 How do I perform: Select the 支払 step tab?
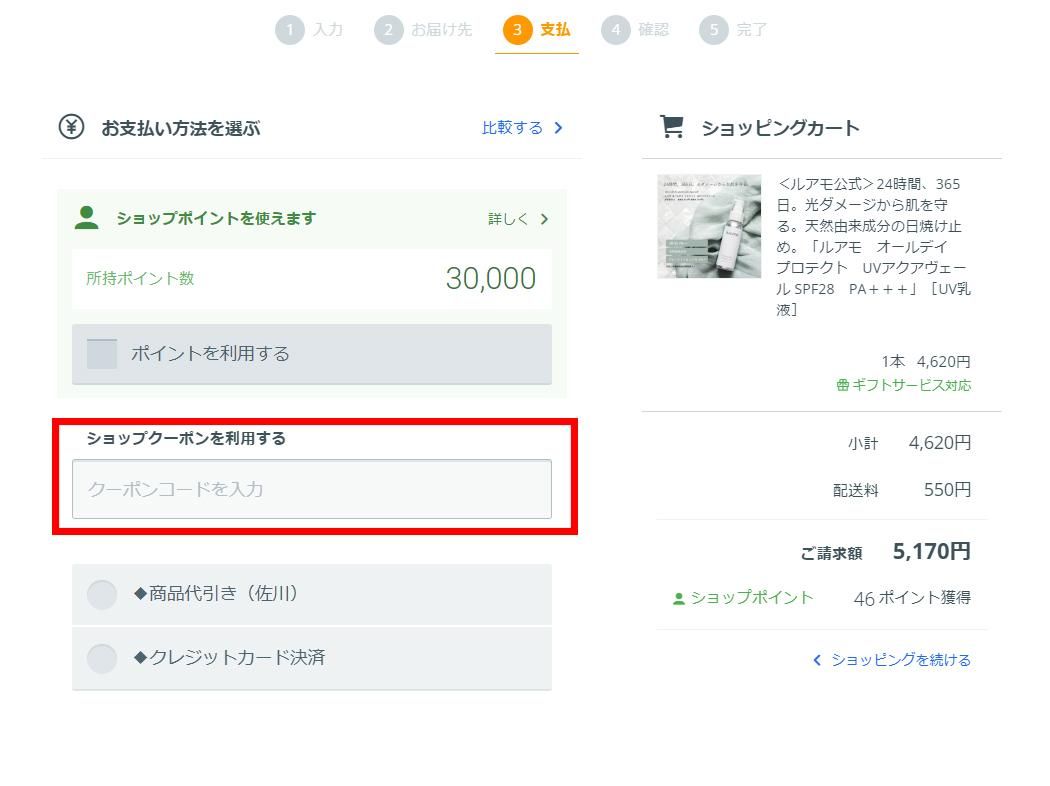click(x=537, y=30)
